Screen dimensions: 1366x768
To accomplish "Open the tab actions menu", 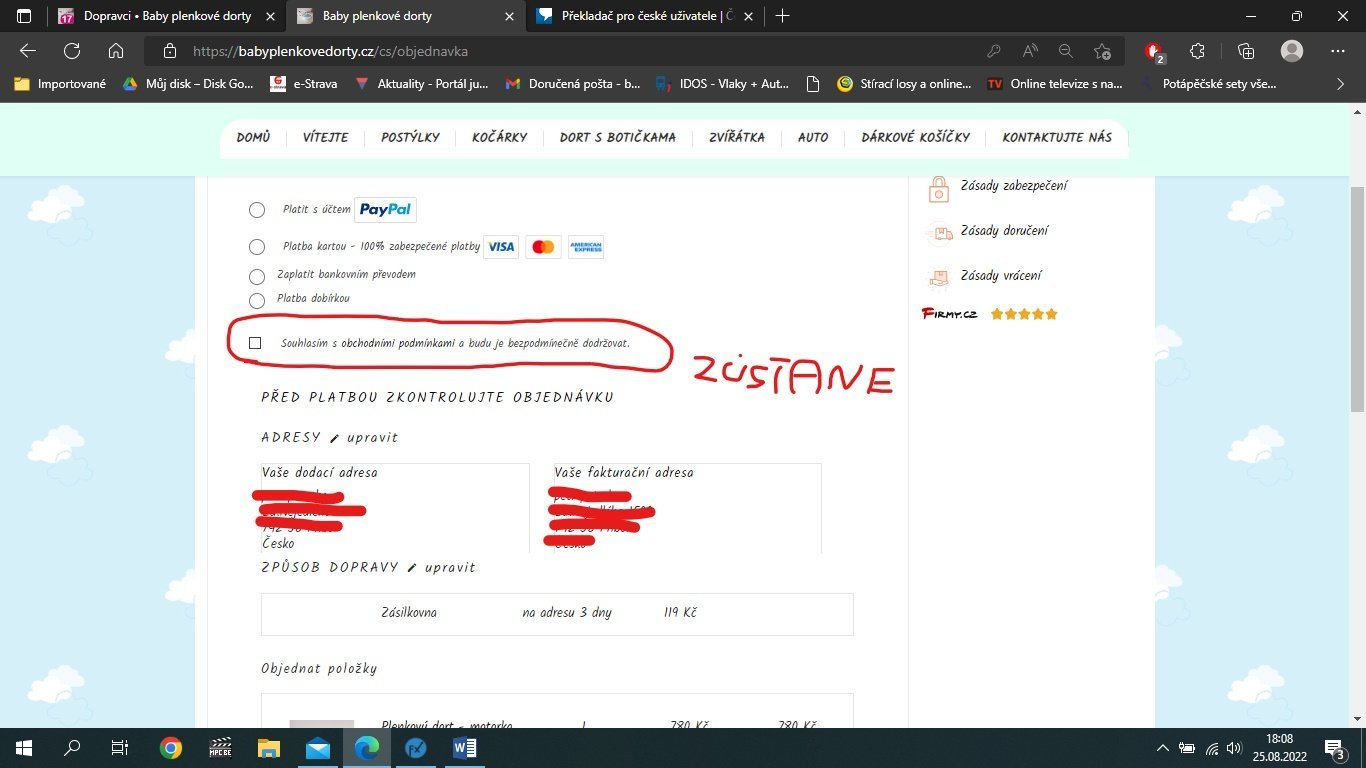I will point(24,16).
